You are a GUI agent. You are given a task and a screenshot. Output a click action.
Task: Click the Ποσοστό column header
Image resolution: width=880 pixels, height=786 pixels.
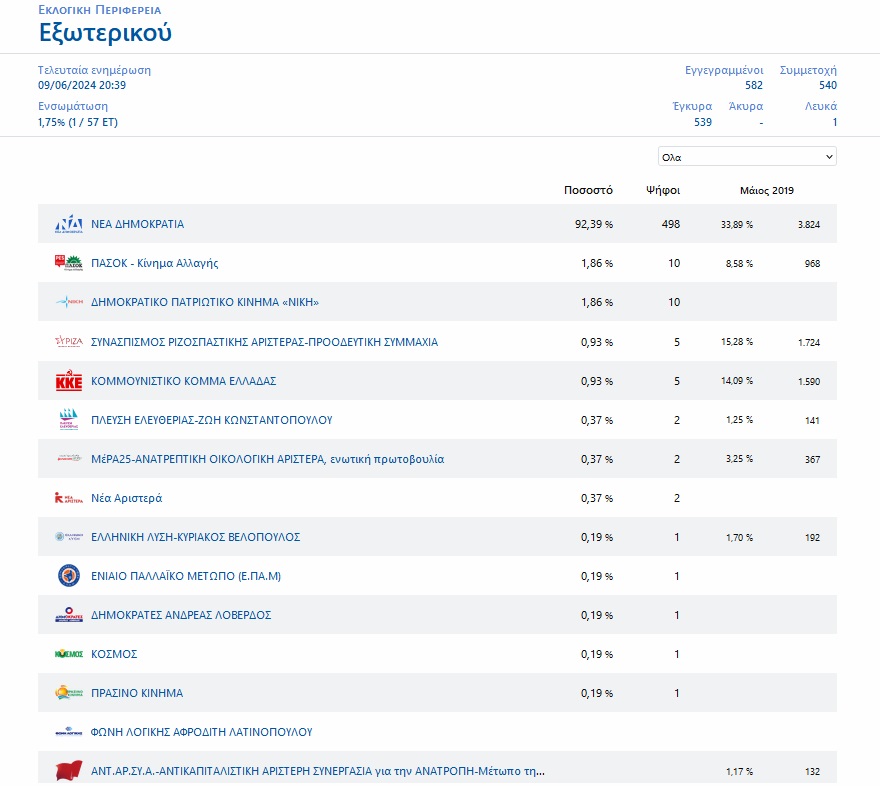tap(588, 190)
